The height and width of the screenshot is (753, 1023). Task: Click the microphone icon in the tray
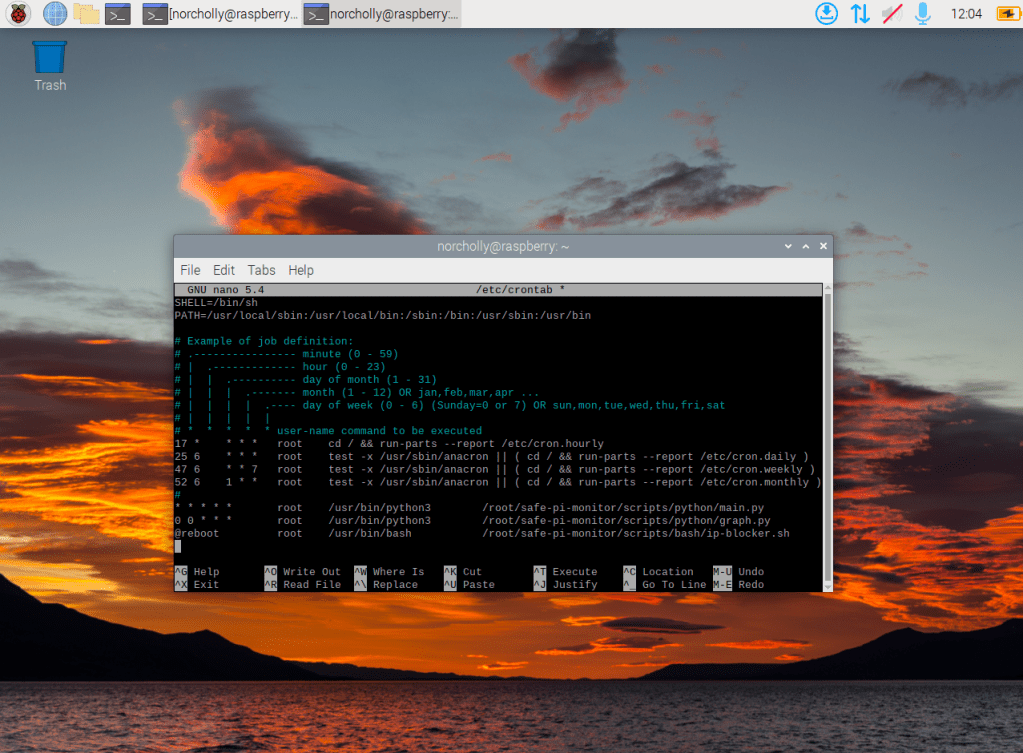pyautogui.click(x=922, y=14)
